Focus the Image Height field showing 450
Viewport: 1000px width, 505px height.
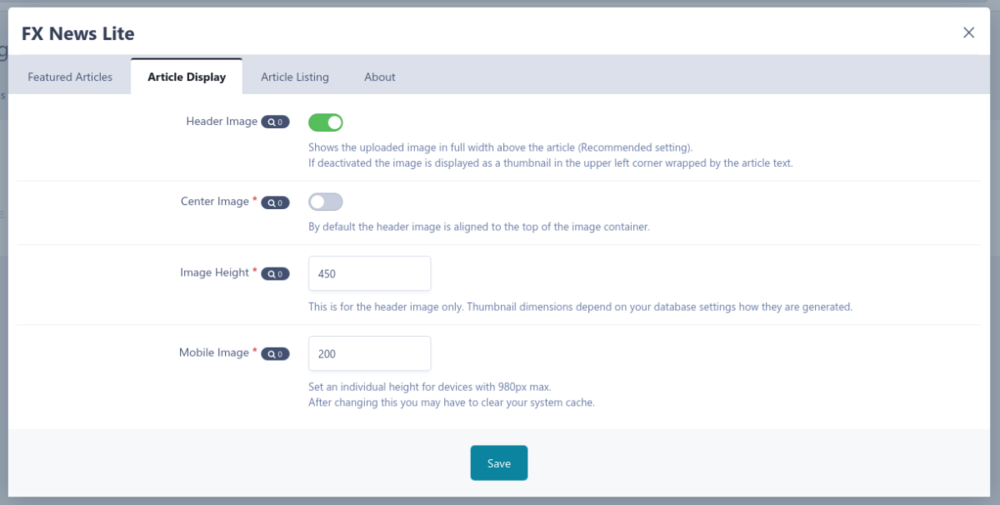(370, 274)
